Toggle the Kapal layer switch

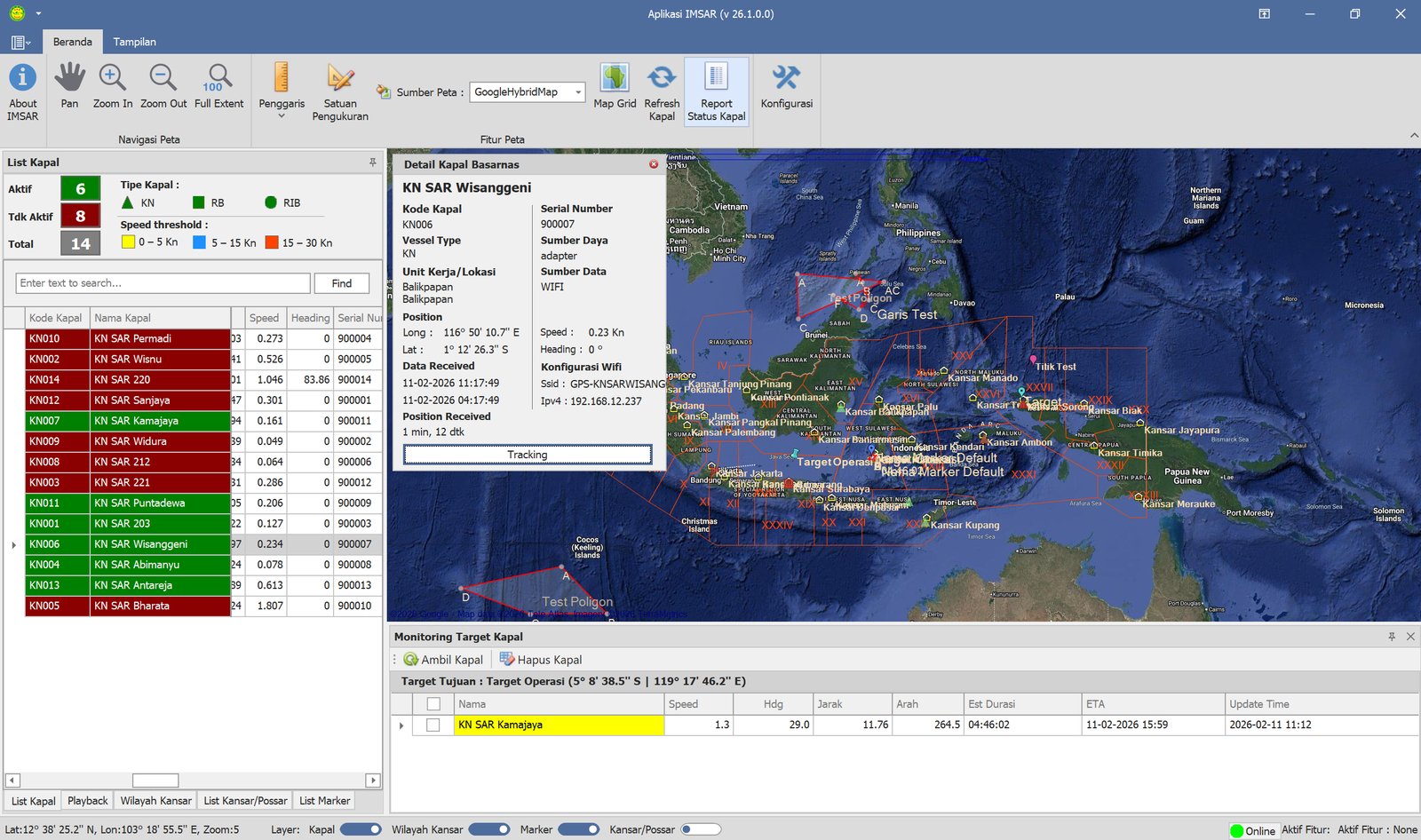pos(361,829)
